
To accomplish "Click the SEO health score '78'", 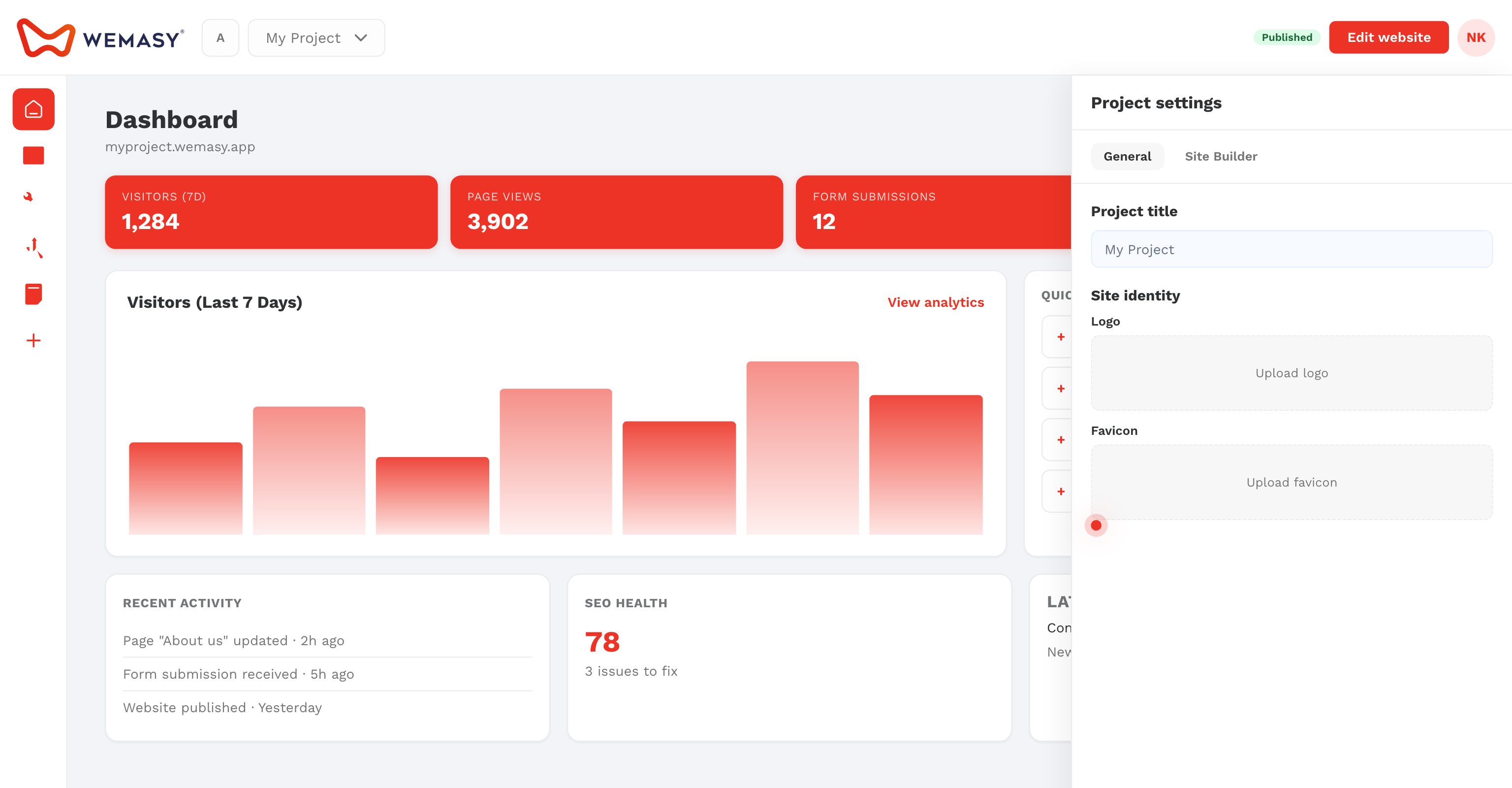I will coord(602,642).
